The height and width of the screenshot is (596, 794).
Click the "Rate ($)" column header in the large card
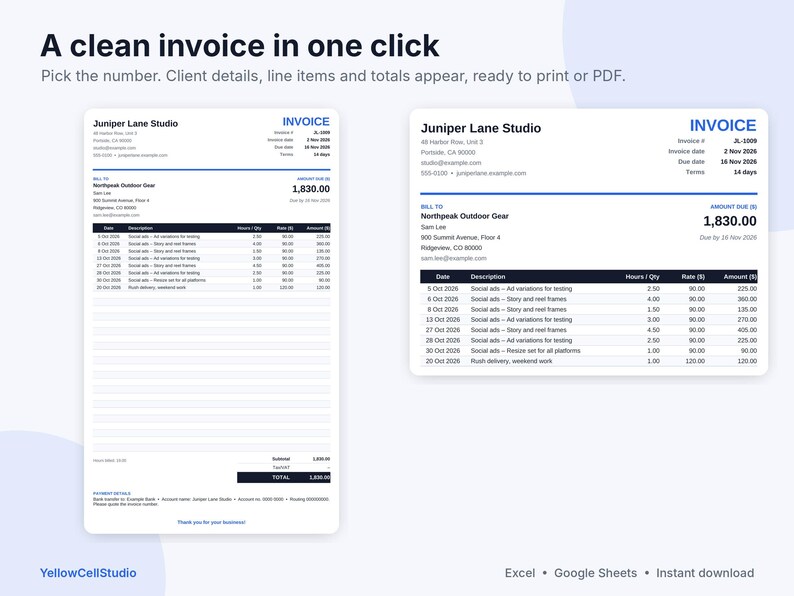[693, 276]
